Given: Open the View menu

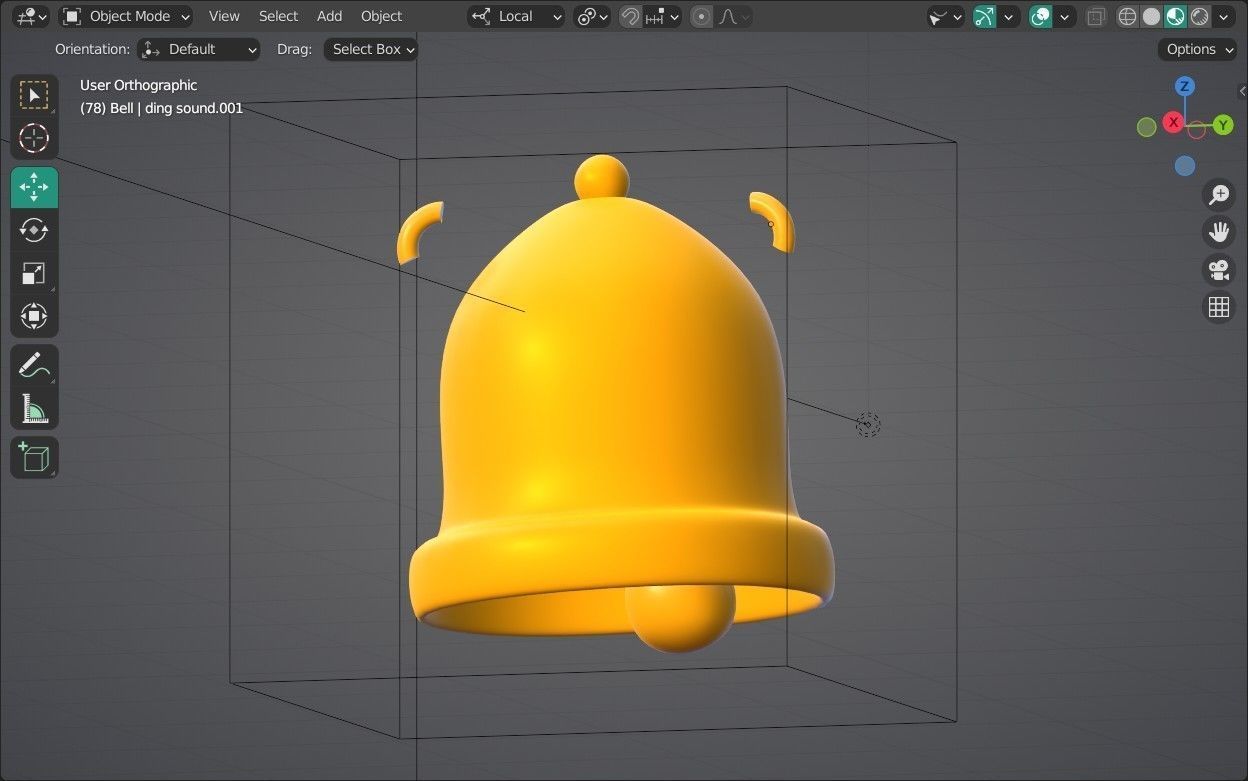Looking at the screenshot, I should click(x=224, y=16).
